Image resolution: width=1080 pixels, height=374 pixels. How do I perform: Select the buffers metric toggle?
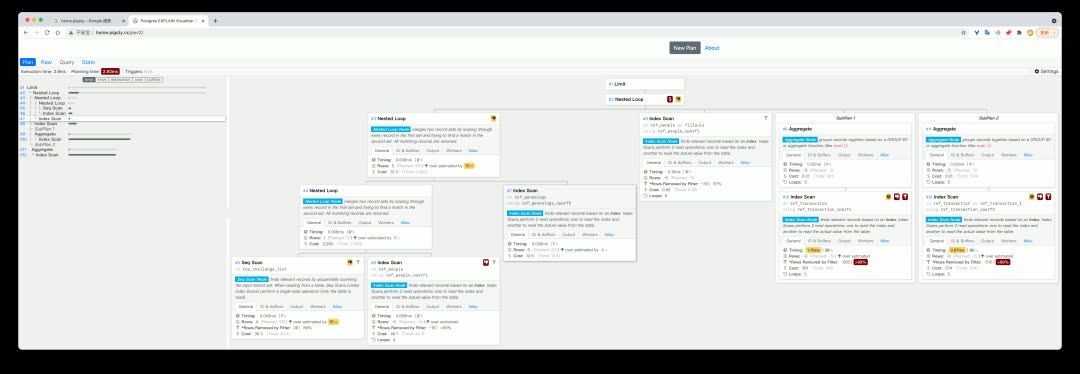[154, 79]
